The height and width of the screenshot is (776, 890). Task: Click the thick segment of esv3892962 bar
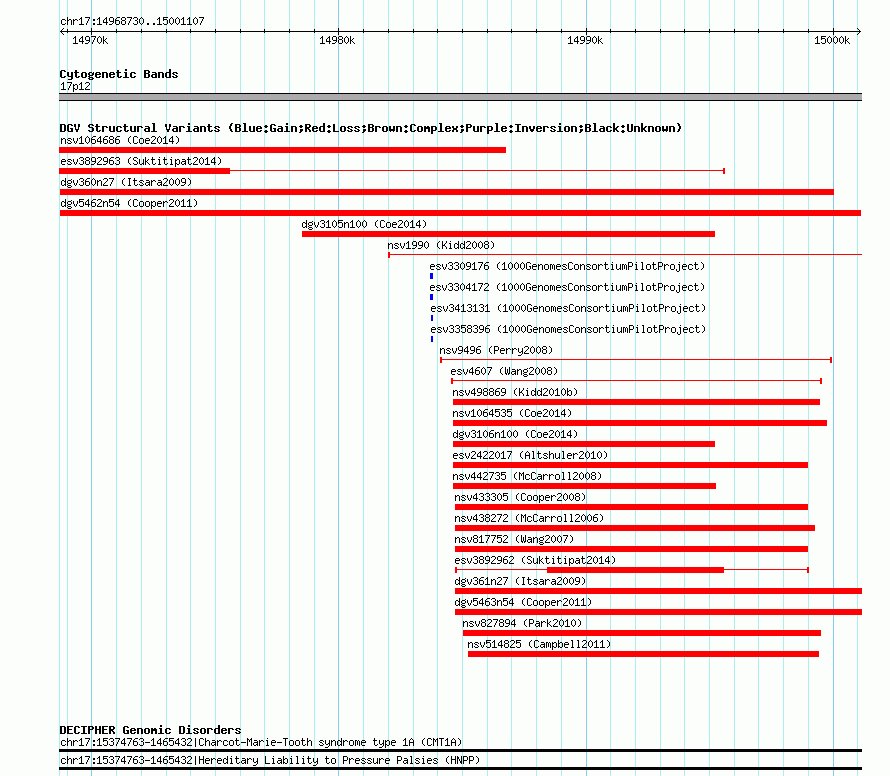pos(636,571)
